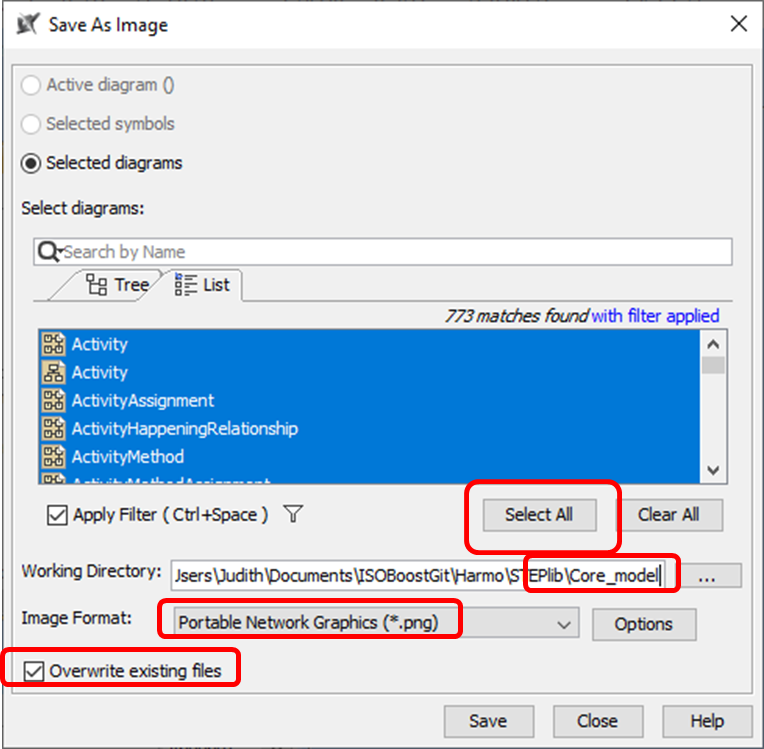Viewport: 764px width, 749px height.
Task: Switch to the Tree tab
Action: [118, 285]
